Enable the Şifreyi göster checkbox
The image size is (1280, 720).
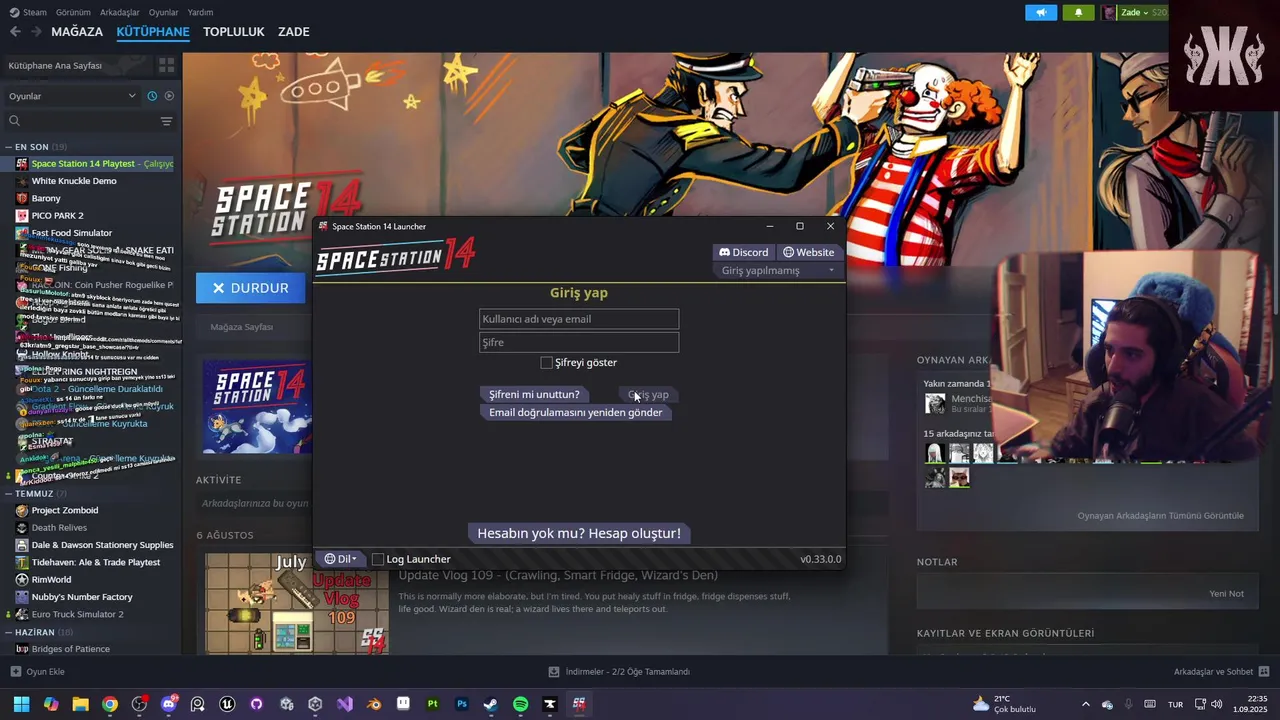coord(546,362)
